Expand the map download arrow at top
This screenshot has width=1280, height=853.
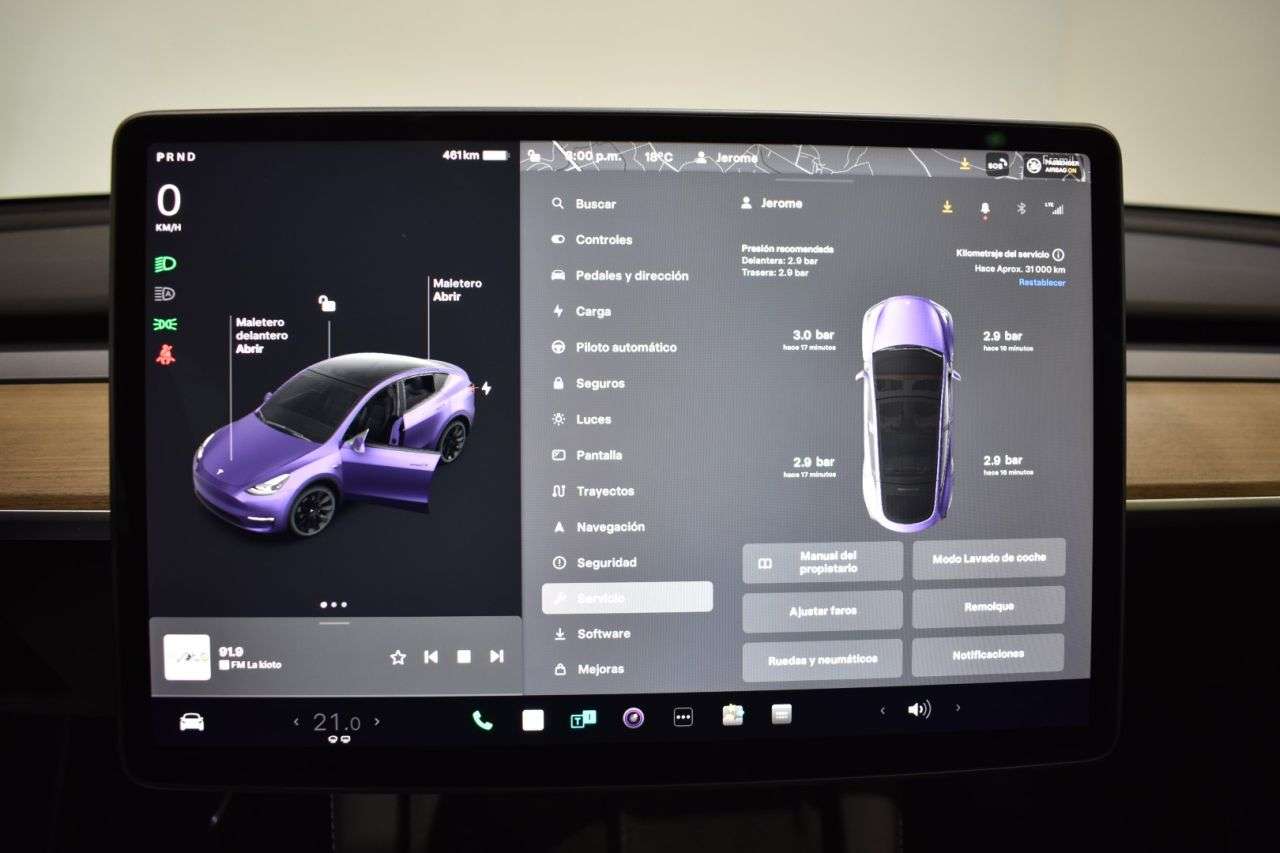(x=963, y=162)
